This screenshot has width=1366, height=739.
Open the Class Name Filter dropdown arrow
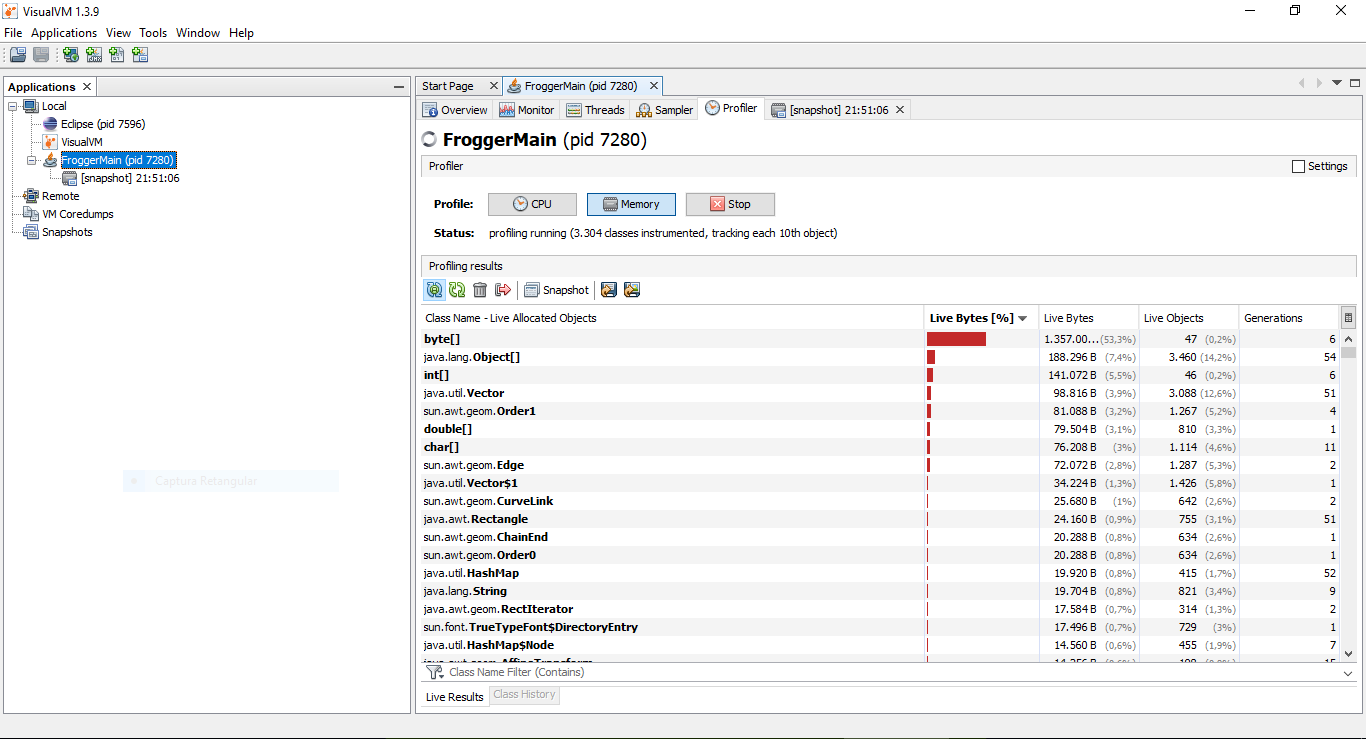(x=1348, y=673)
